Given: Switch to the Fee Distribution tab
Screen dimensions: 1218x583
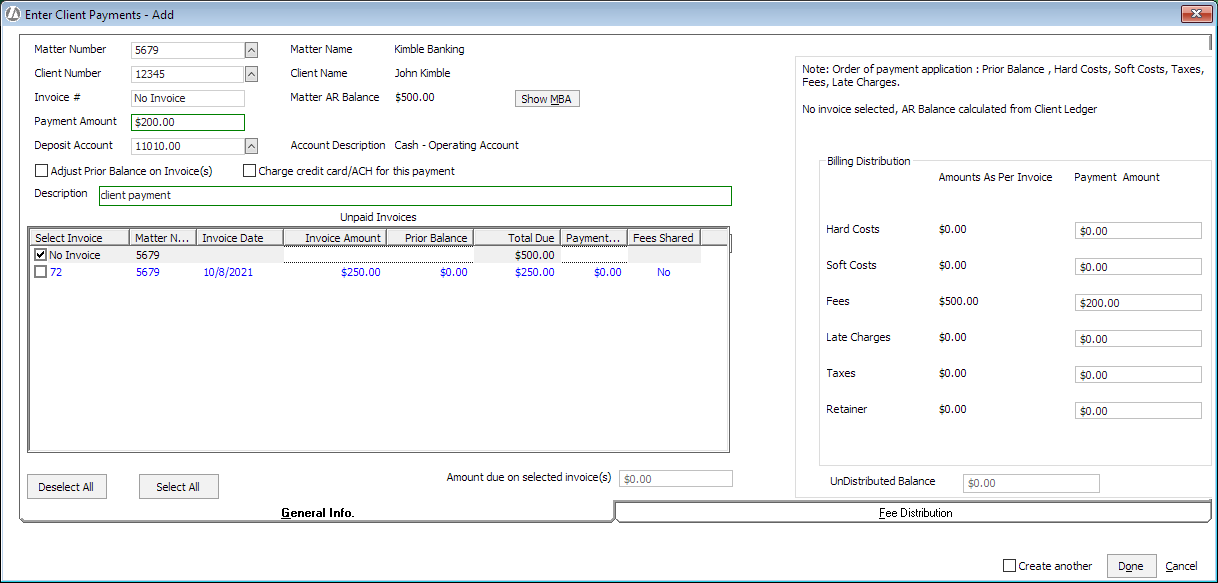Looking at the screenshot, I should tap(914, 513).
